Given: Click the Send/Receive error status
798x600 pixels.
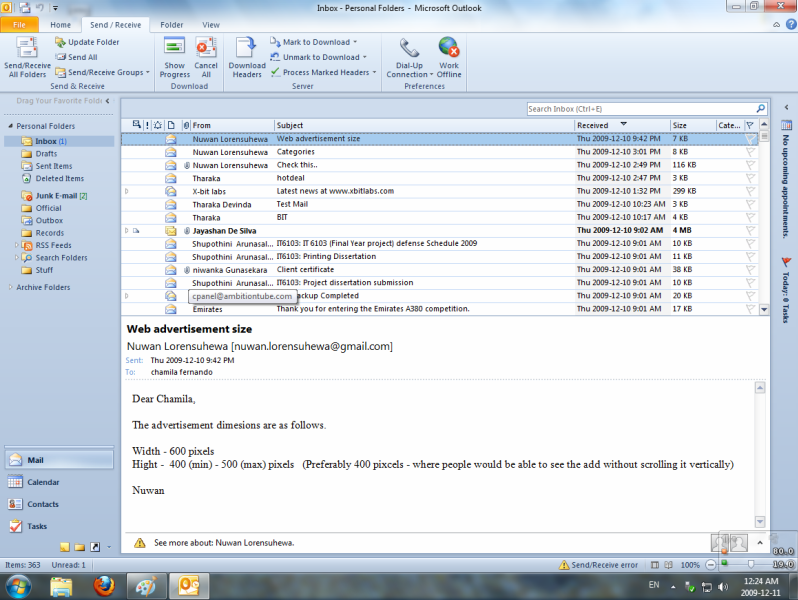Looking at the screenshot, I should (x=598, y=565).
